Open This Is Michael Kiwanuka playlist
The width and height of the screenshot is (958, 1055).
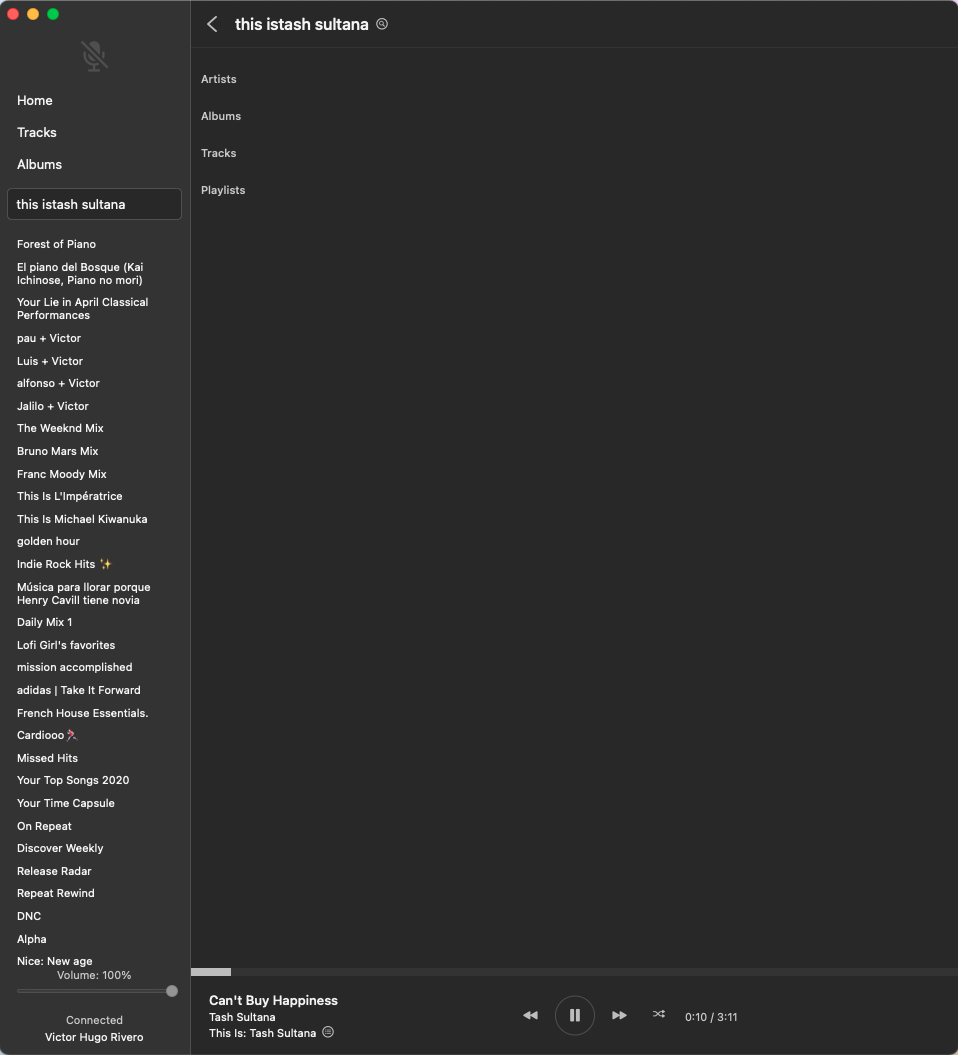point(82,519)
